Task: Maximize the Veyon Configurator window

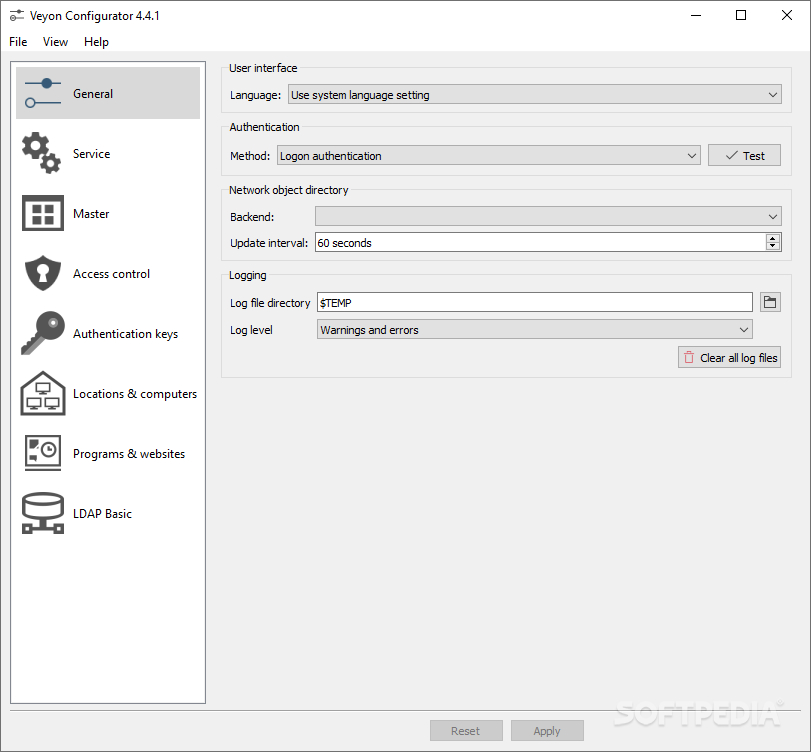Action: coord(741,16)
